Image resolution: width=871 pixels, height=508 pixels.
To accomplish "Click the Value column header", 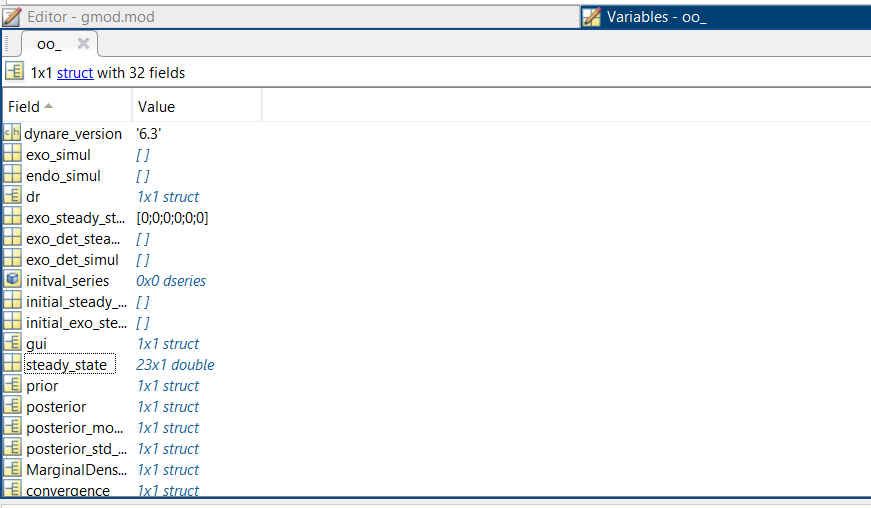I will point(197,107).
